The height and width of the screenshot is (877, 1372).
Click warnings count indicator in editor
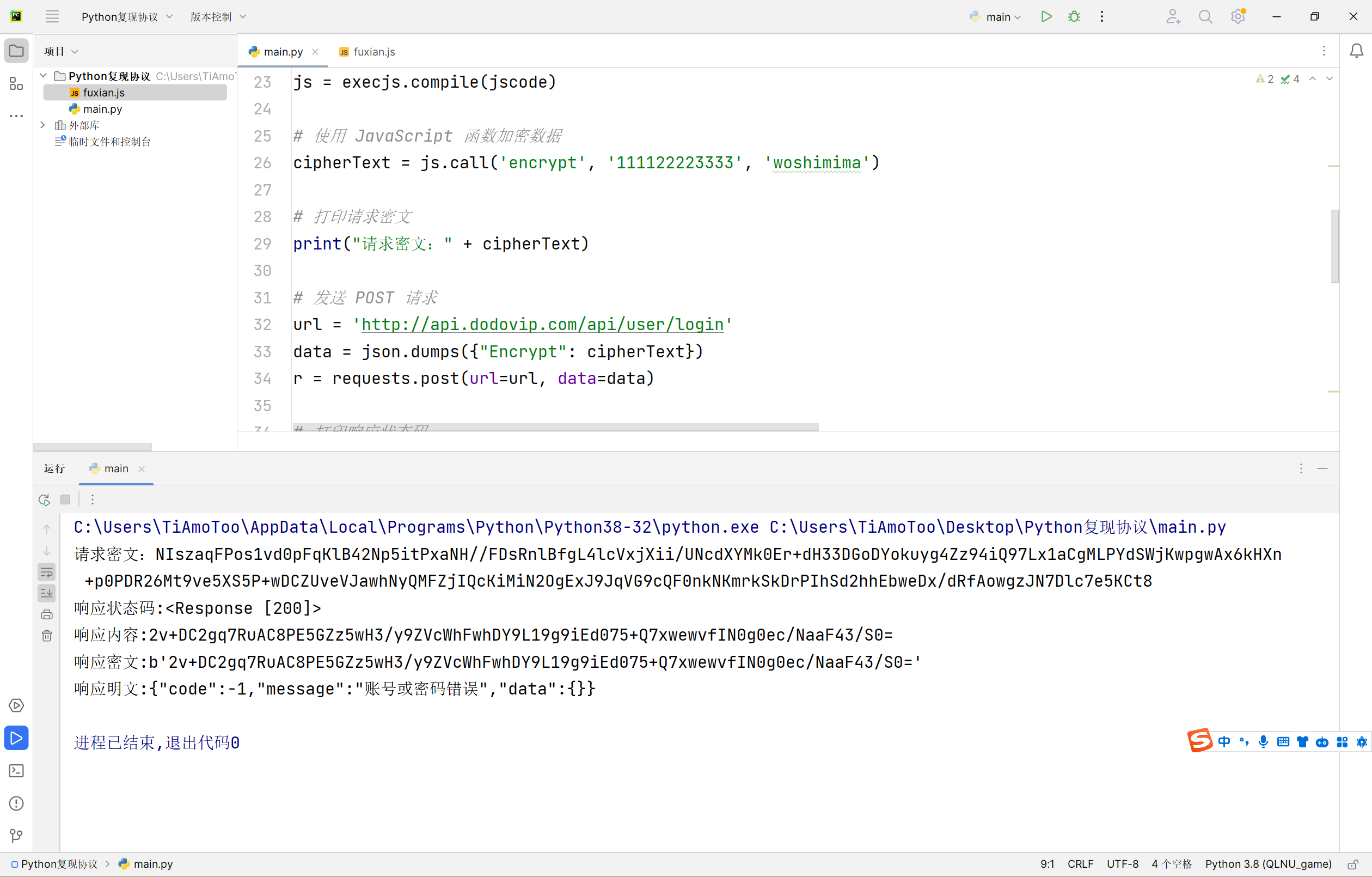pyautogui.click(x=1264, y=78)
